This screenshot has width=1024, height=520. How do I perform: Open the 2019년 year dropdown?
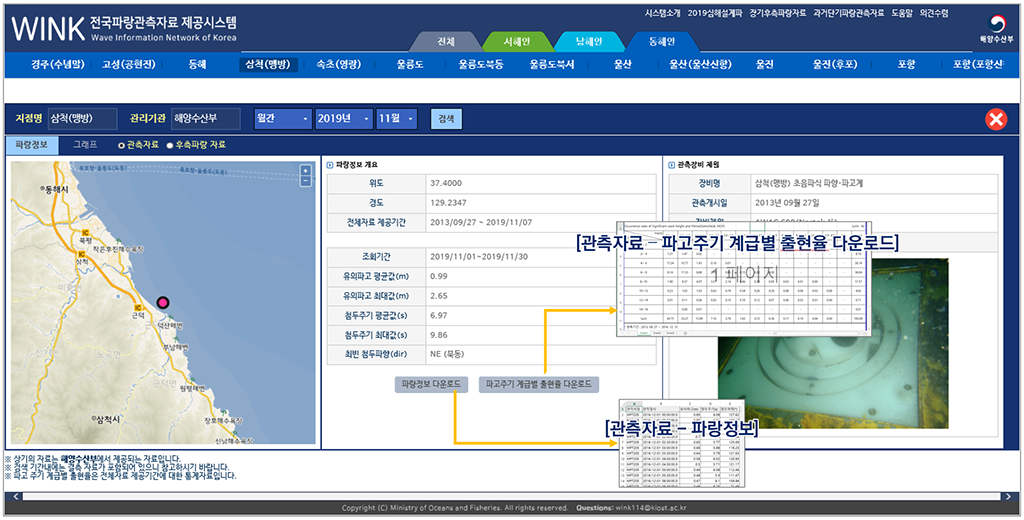344,119
